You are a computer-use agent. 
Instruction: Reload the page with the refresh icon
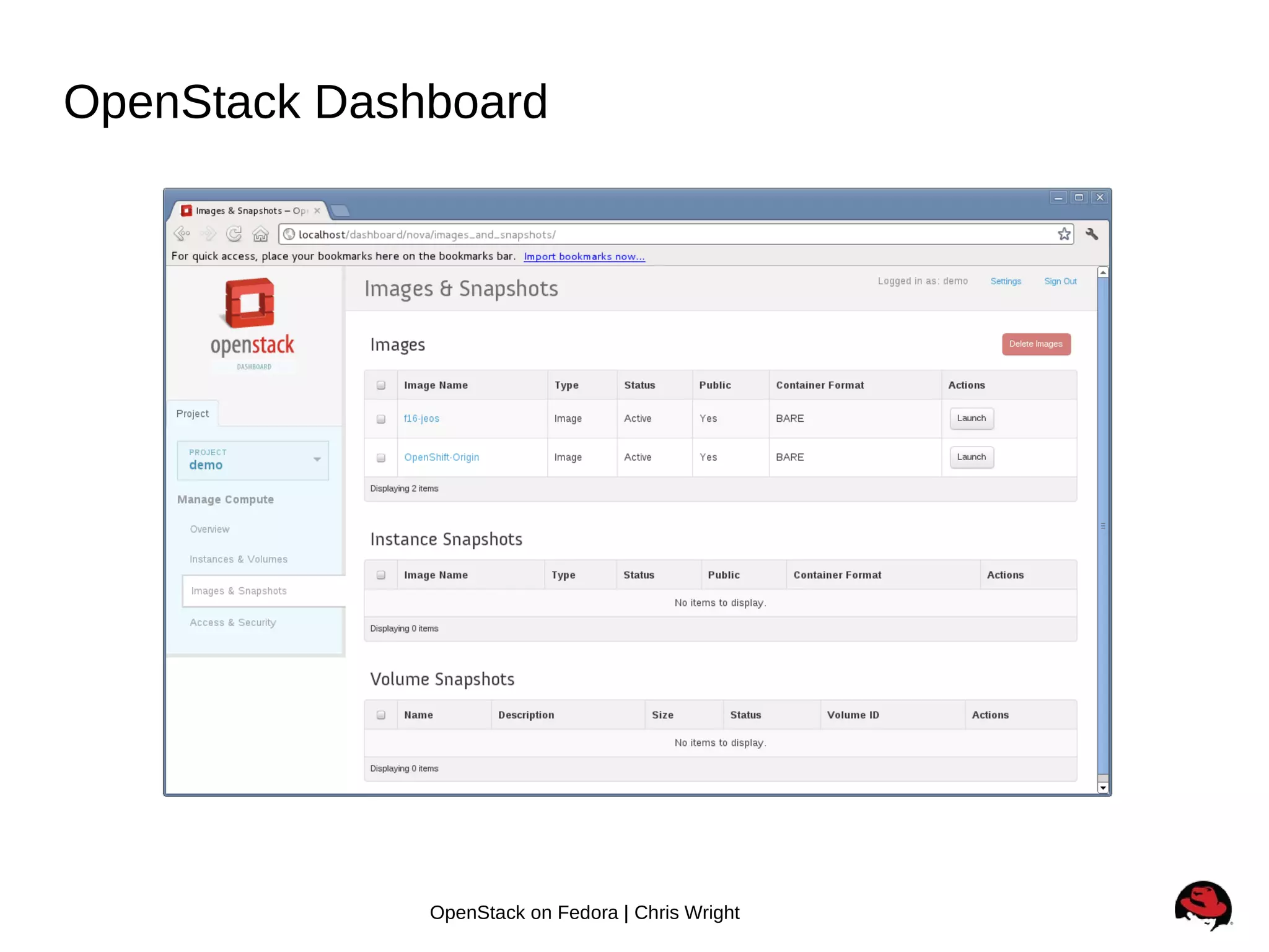(x=234, y=234)
